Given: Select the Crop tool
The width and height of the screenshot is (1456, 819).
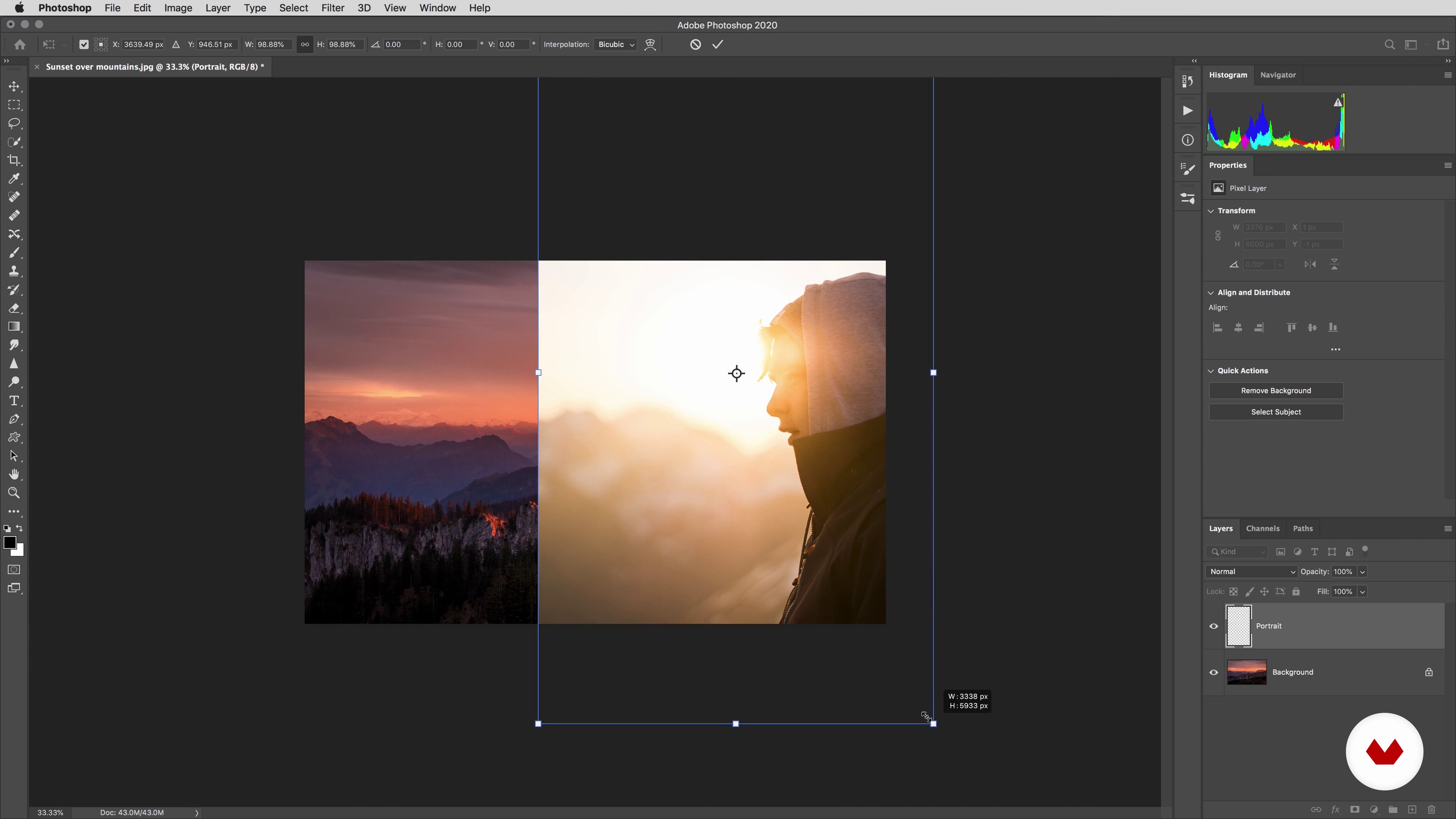Looking at the screenshot, I should pos(14,160).
